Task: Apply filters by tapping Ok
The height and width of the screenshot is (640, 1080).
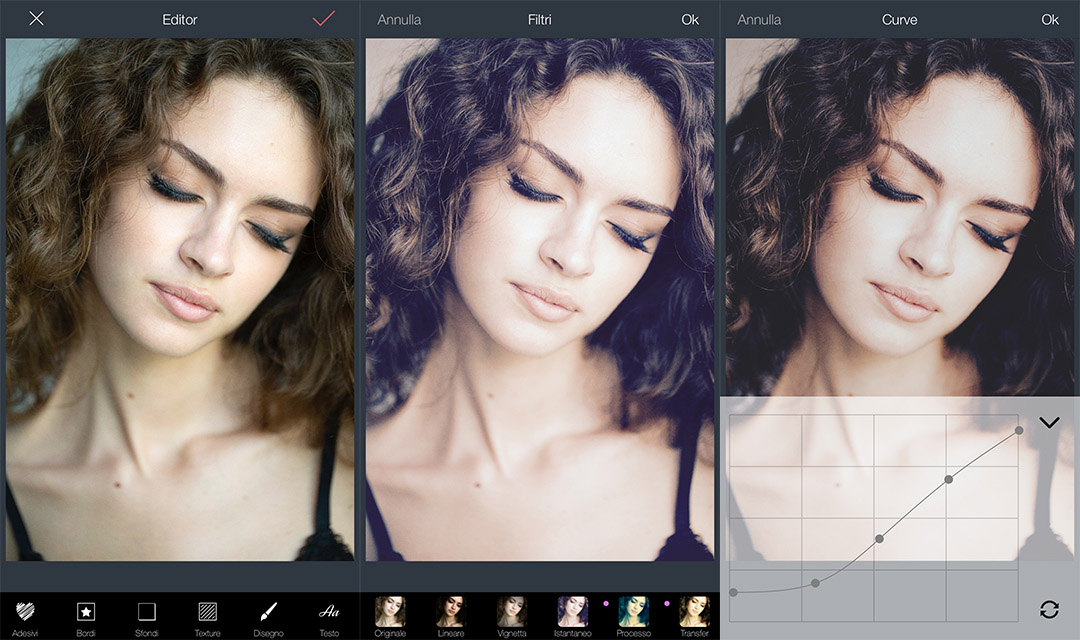Action: click(690, 18)
